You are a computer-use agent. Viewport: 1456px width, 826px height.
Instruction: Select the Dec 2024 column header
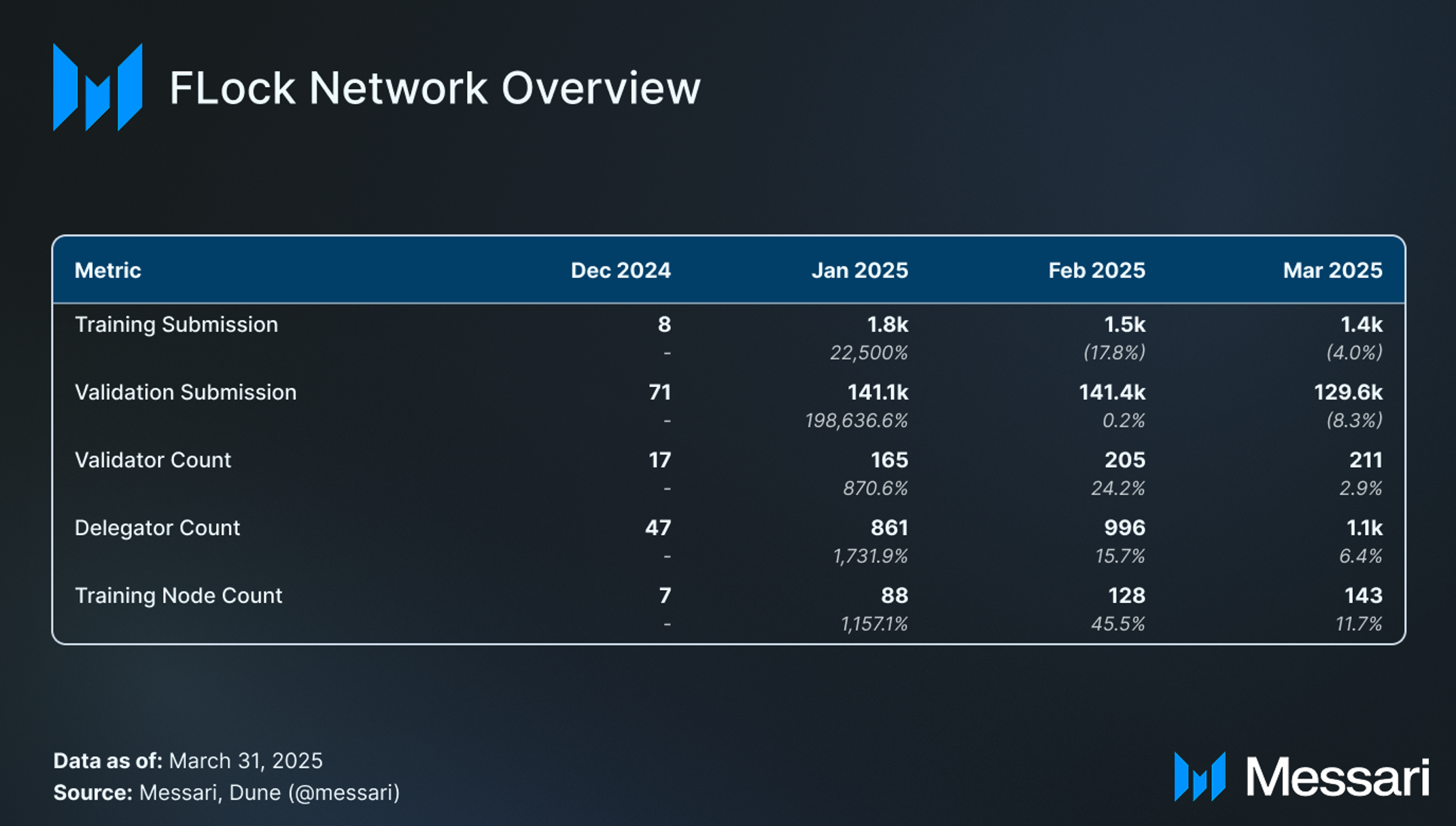621,271
